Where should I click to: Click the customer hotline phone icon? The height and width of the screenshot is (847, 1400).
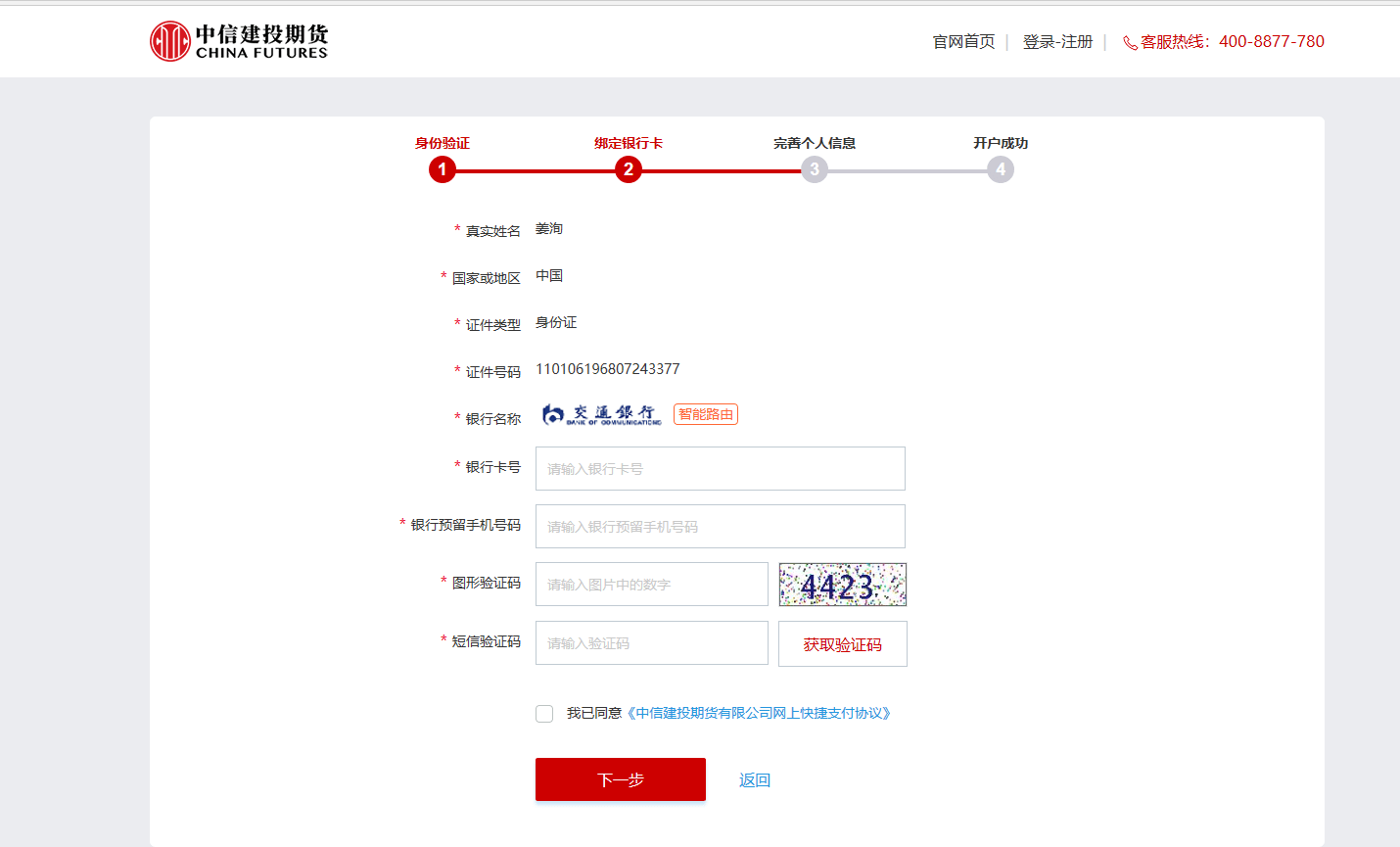pyautogui.click(x=1130, y=43)
